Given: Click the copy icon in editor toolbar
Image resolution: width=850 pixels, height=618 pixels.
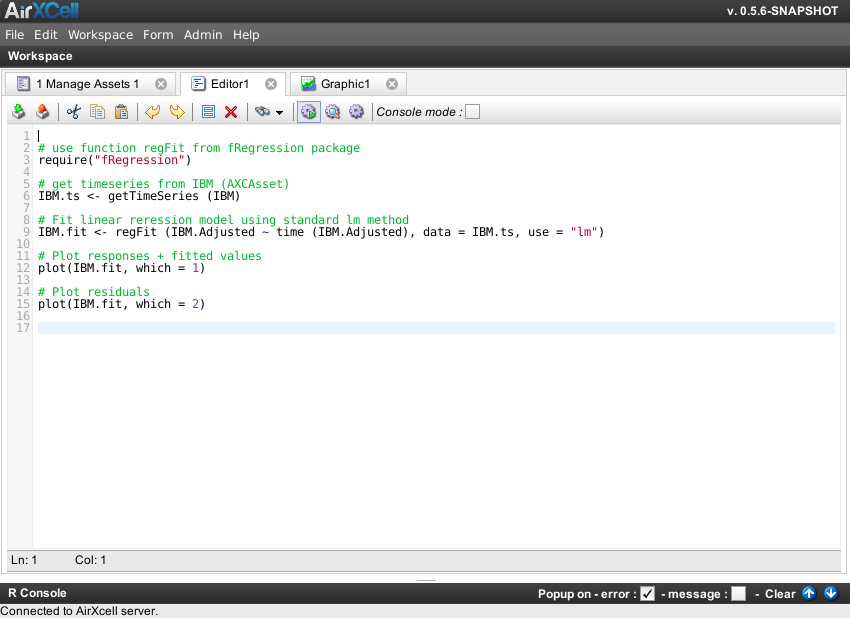Looking at the screenshot, I should (98, 112).
